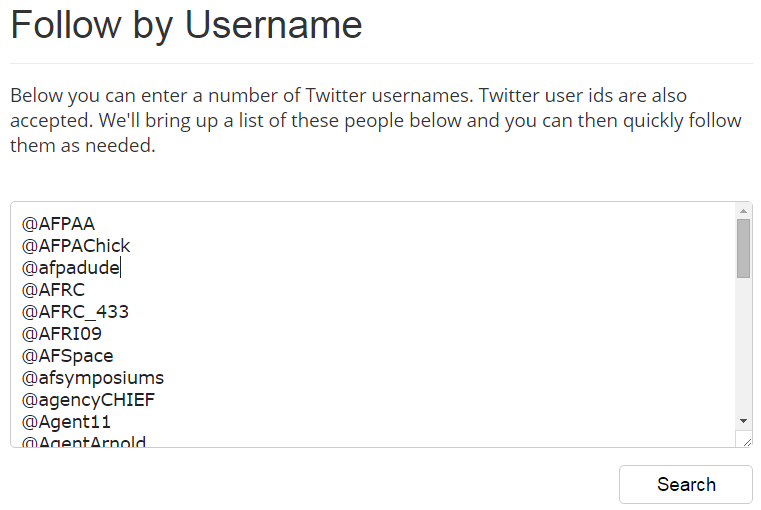Select the @AFRC line in textarea
Viewport: 761px width, 510px height.
click(x=53, y=290)
